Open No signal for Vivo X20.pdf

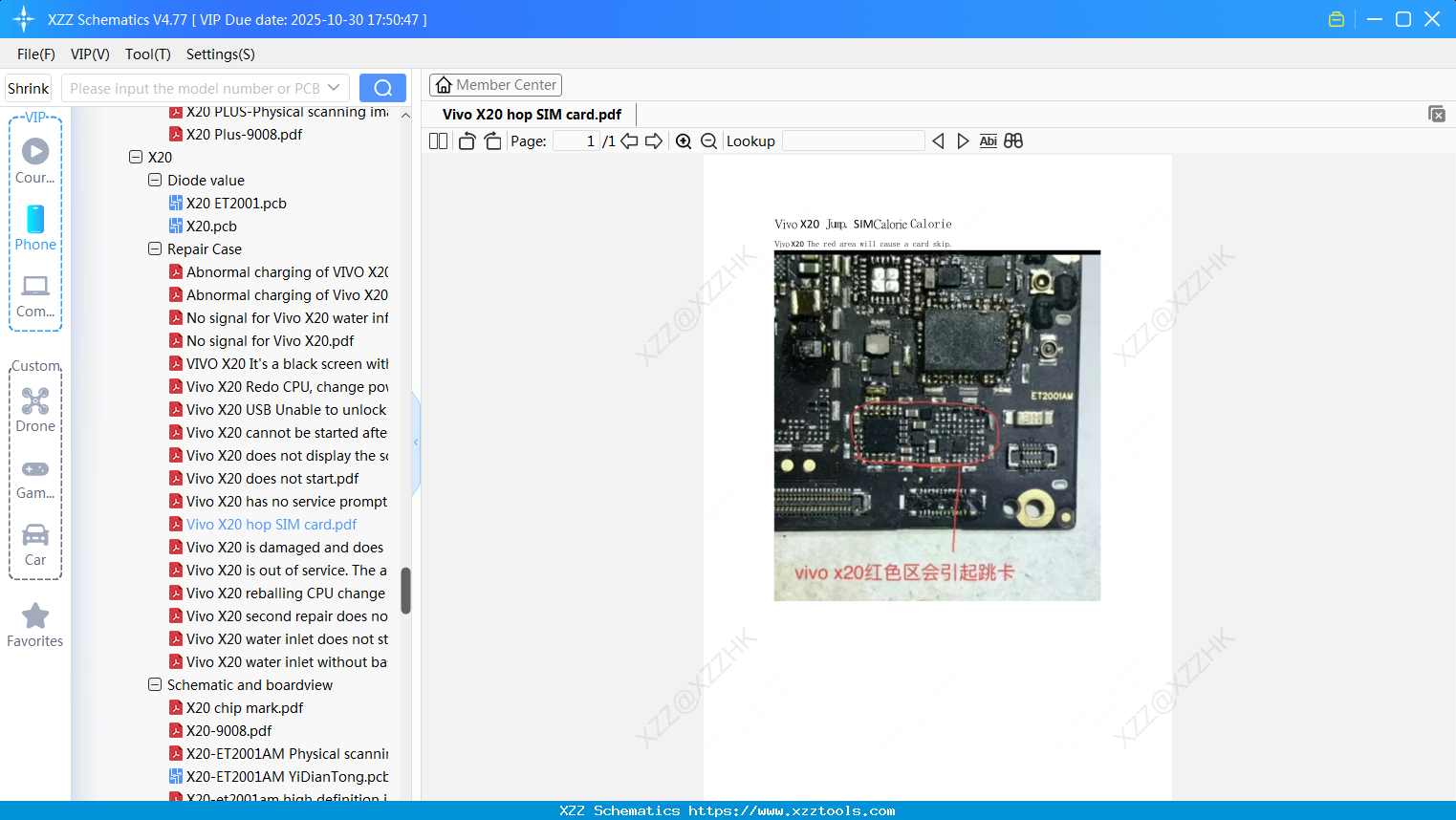270,340
